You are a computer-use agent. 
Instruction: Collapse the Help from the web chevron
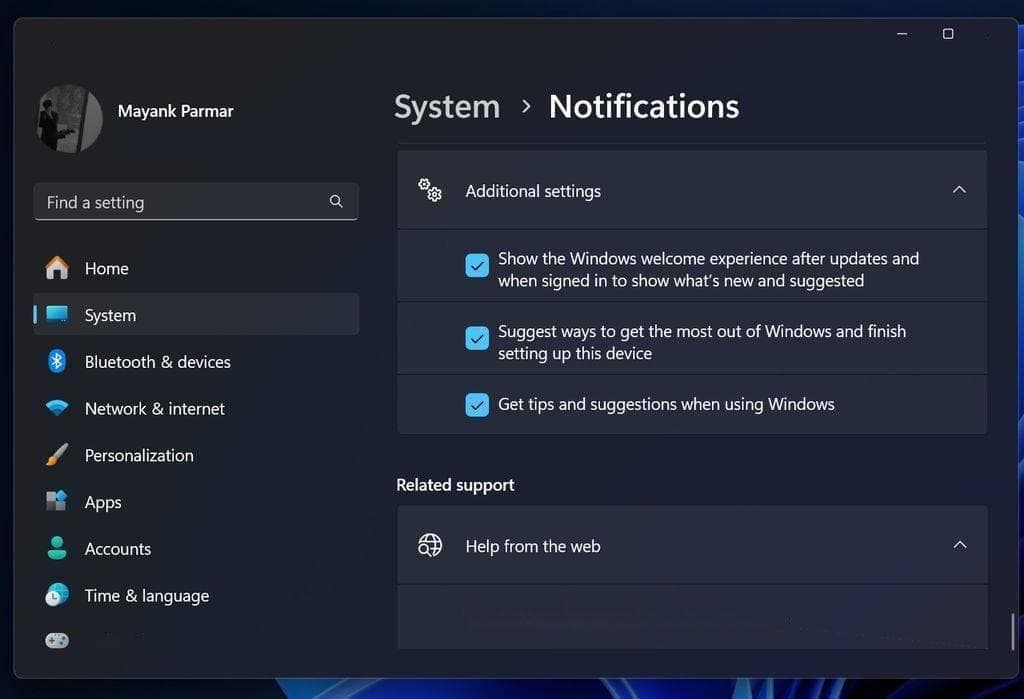tap(959, 544)
